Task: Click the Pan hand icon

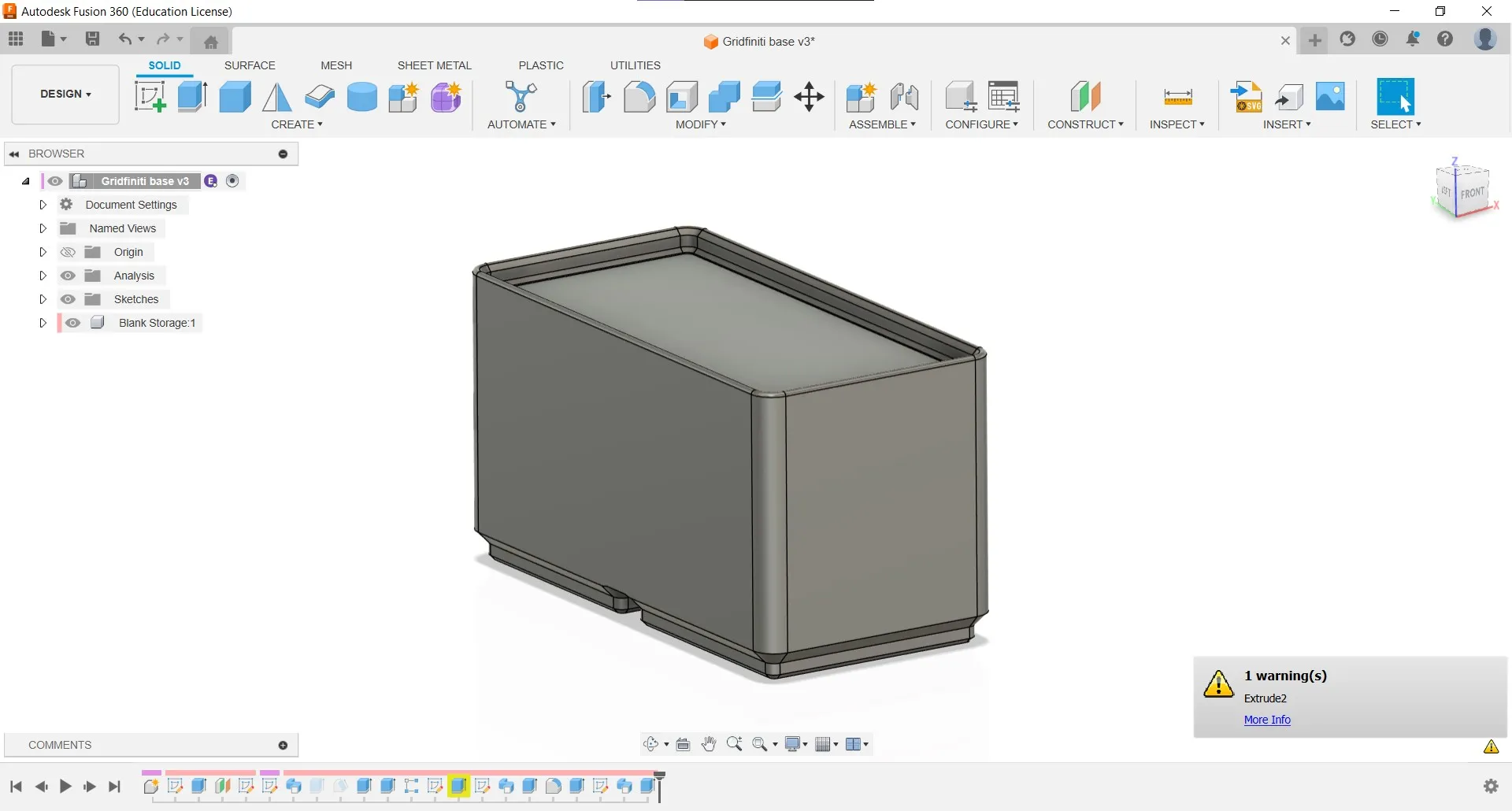Action: [x=709, y=744]
